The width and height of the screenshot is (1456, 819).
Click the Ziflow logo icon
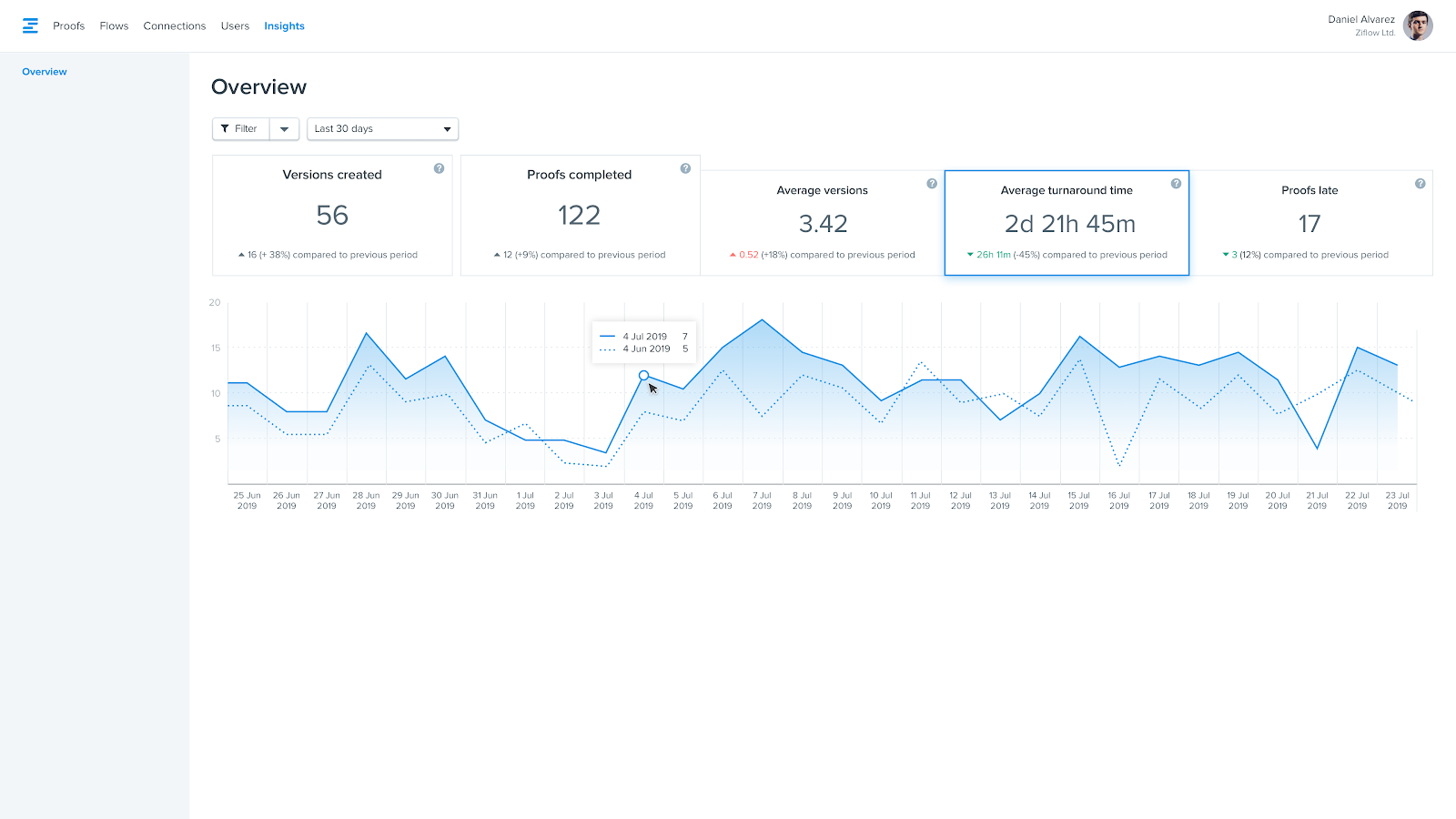pos(30,25)
